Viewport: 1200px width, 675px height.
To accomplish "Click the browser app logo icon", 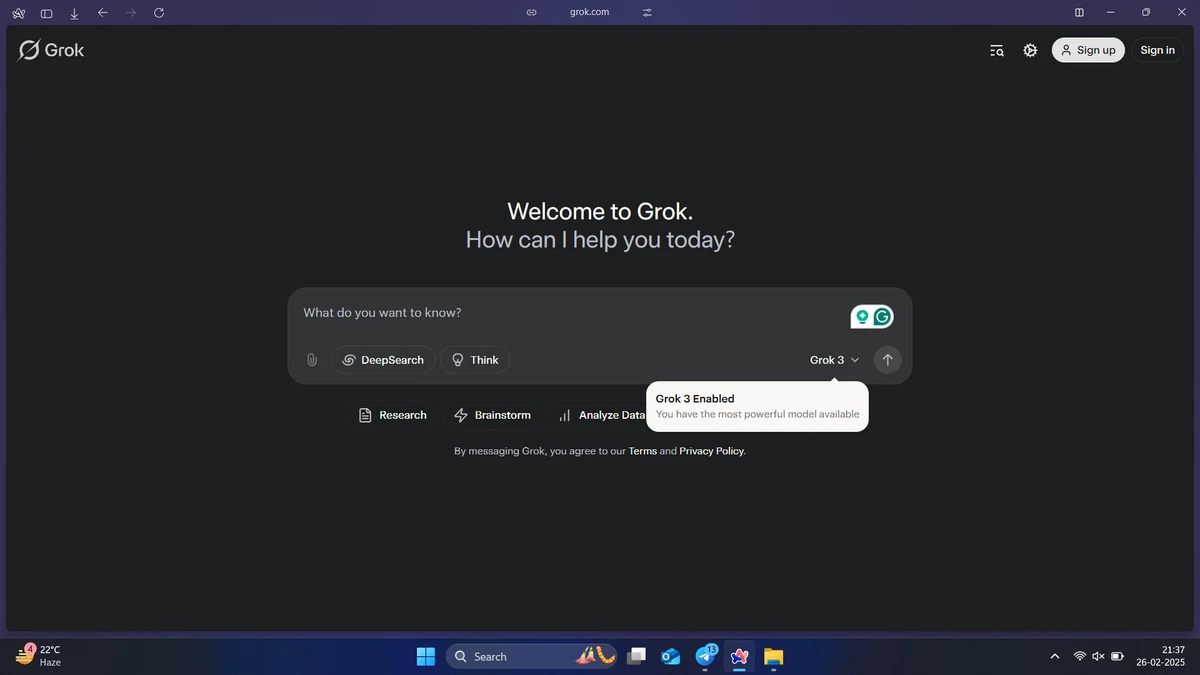I will 18,13.
